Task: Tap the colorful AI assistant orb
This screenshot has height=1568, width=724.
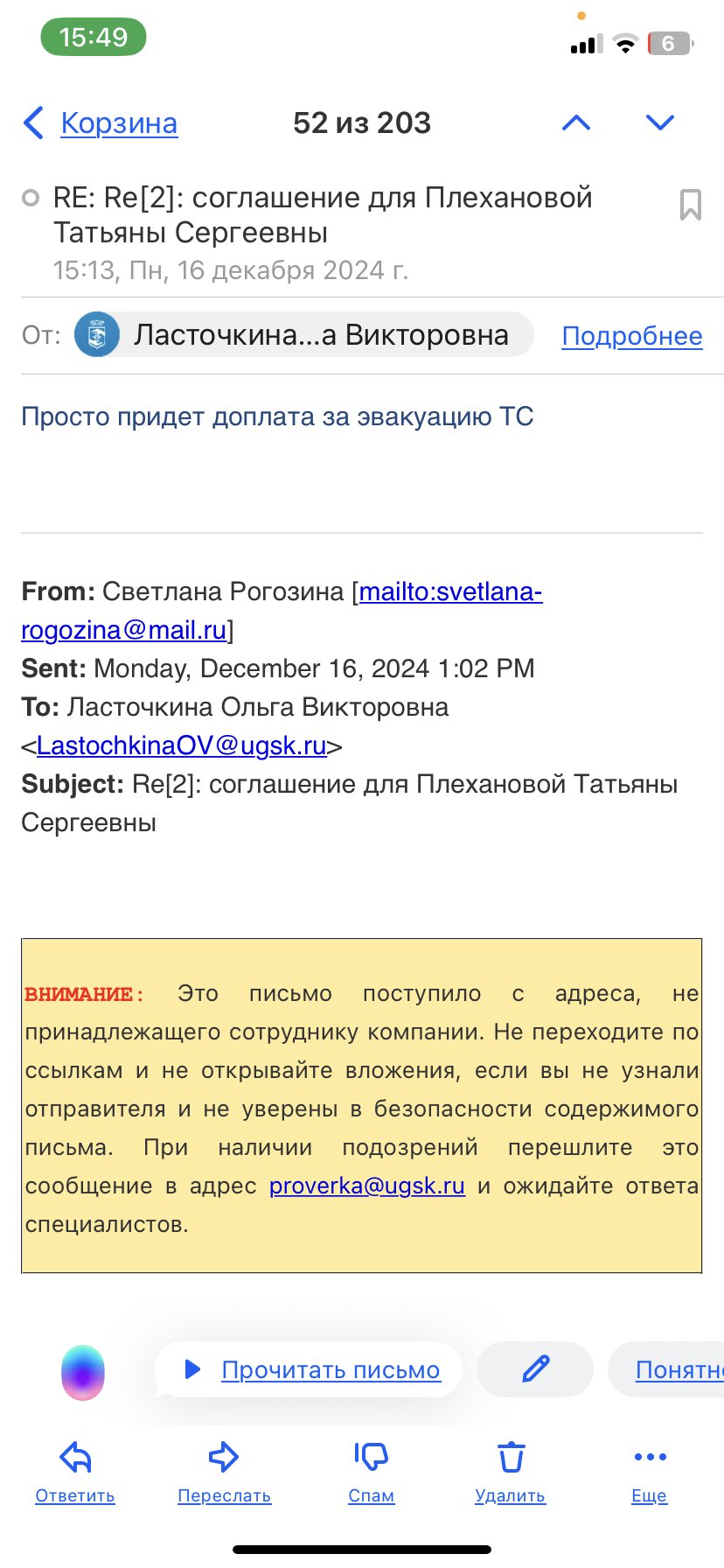Action: (x=83, y=1372)
